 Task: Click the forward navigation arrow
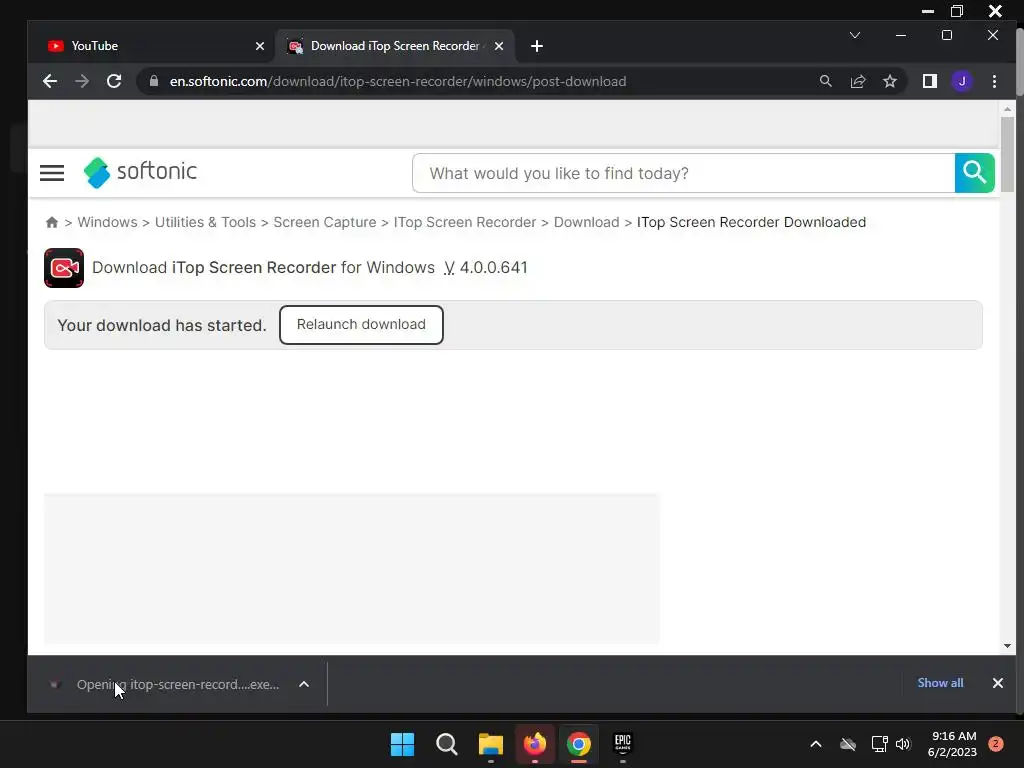click(x=82, y=81)
